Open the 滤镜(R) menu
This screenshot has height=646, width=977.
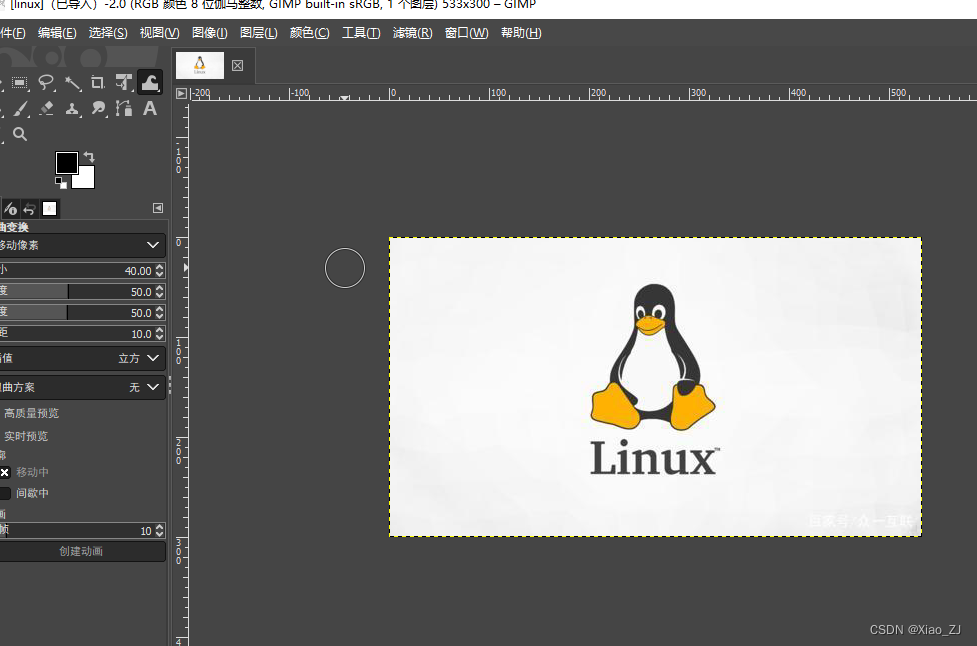[x=412, y=33]
